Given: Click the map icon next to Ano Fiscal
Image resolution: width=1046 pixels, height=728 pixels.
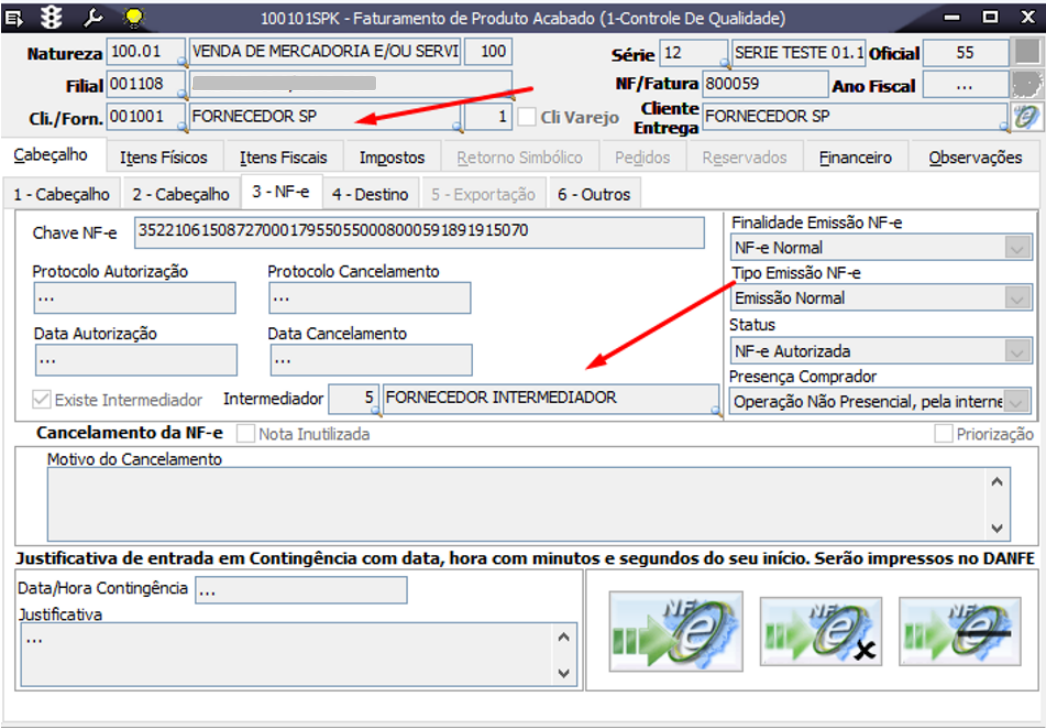Looking at the screenshot, I should (x=1026, y=85).
